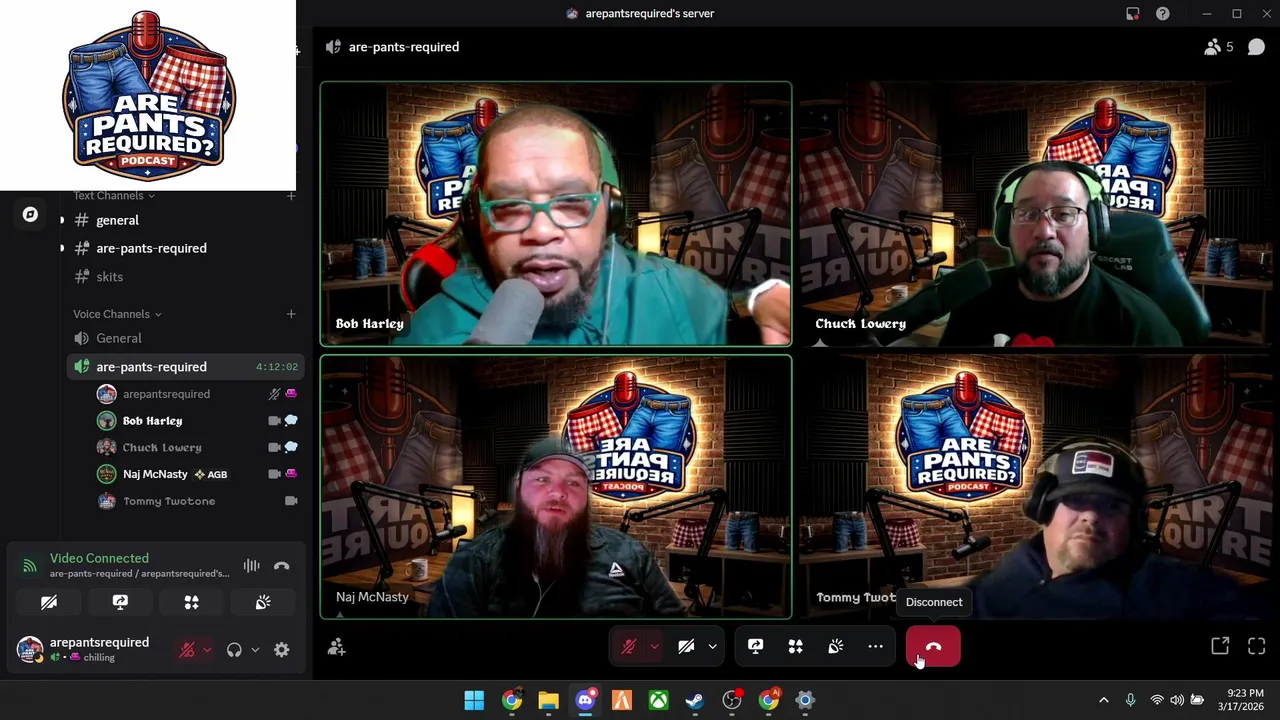
Task: Create a new text channel with plus
Action: [291, 195]
